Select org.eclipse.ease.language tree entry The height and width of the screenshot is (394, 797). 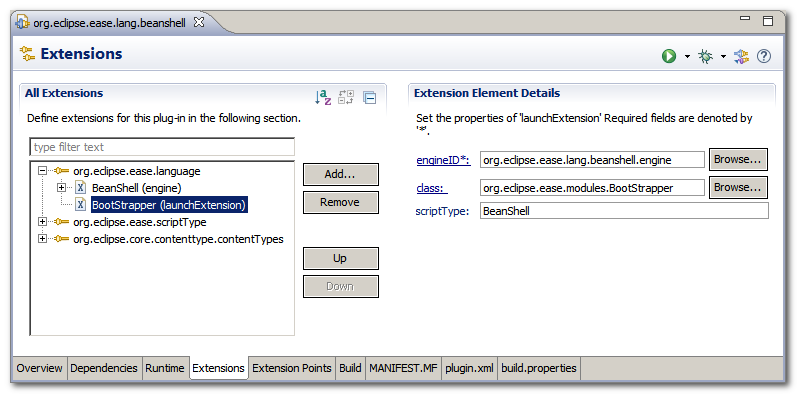tap(137, 171)
